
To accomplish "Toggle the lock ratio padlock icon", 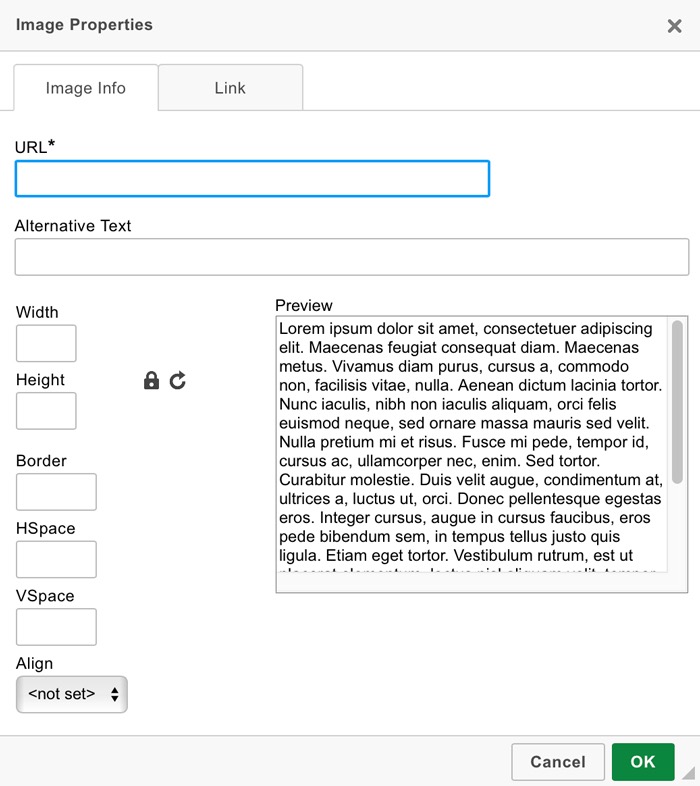I will [151, 380].
